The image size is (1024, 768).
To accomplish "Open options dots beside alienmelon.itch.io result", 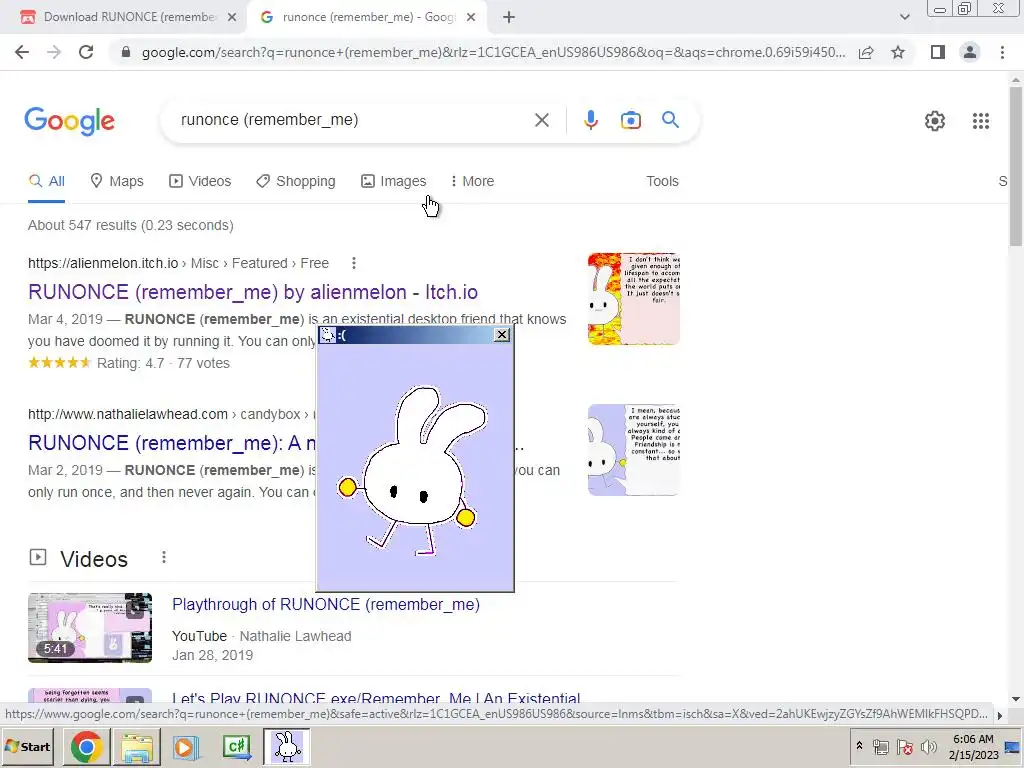I will (354, 263).
